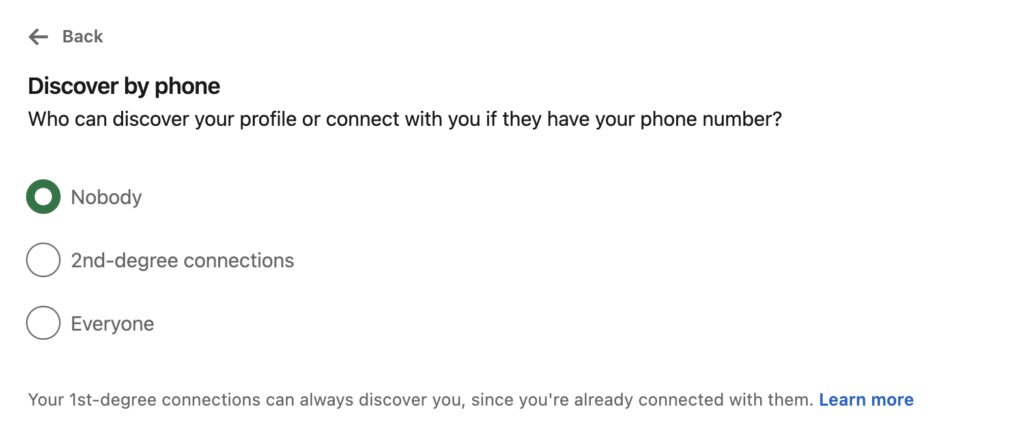Allow everyone to discover by phone
Viewport: 1024px width, 433px height.
(43, 323)
